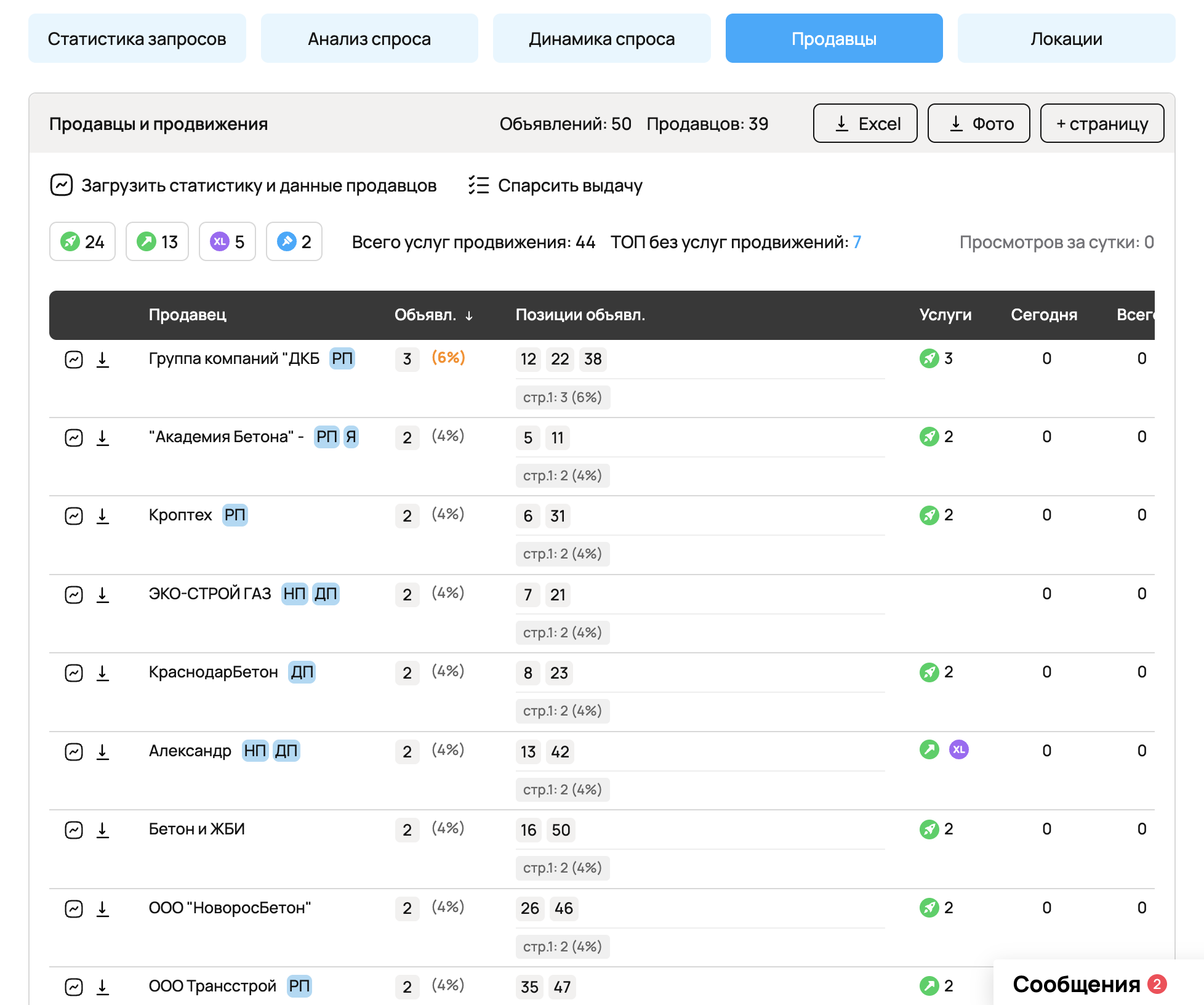The width and height of the screenshot is (1204, 1005).
Task: Click the Услуги column header
Action: (945, 315)
